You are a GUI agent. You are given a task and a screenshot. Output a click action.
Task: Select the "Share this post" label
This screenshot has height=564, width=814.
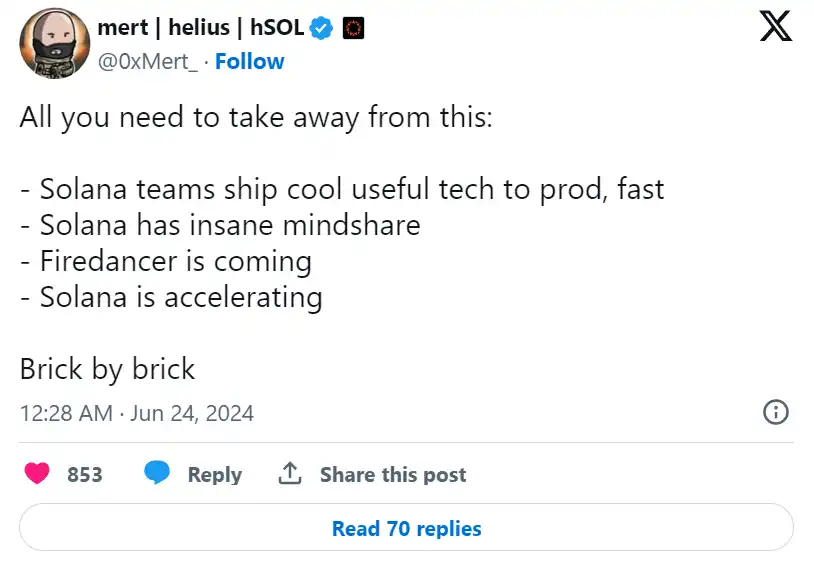[393, 475]
